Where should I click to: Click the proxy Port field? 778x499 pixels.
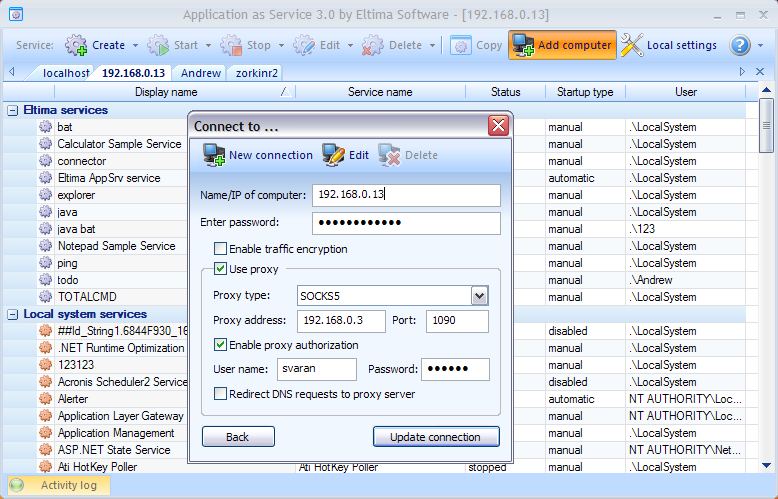coord(457,321)
